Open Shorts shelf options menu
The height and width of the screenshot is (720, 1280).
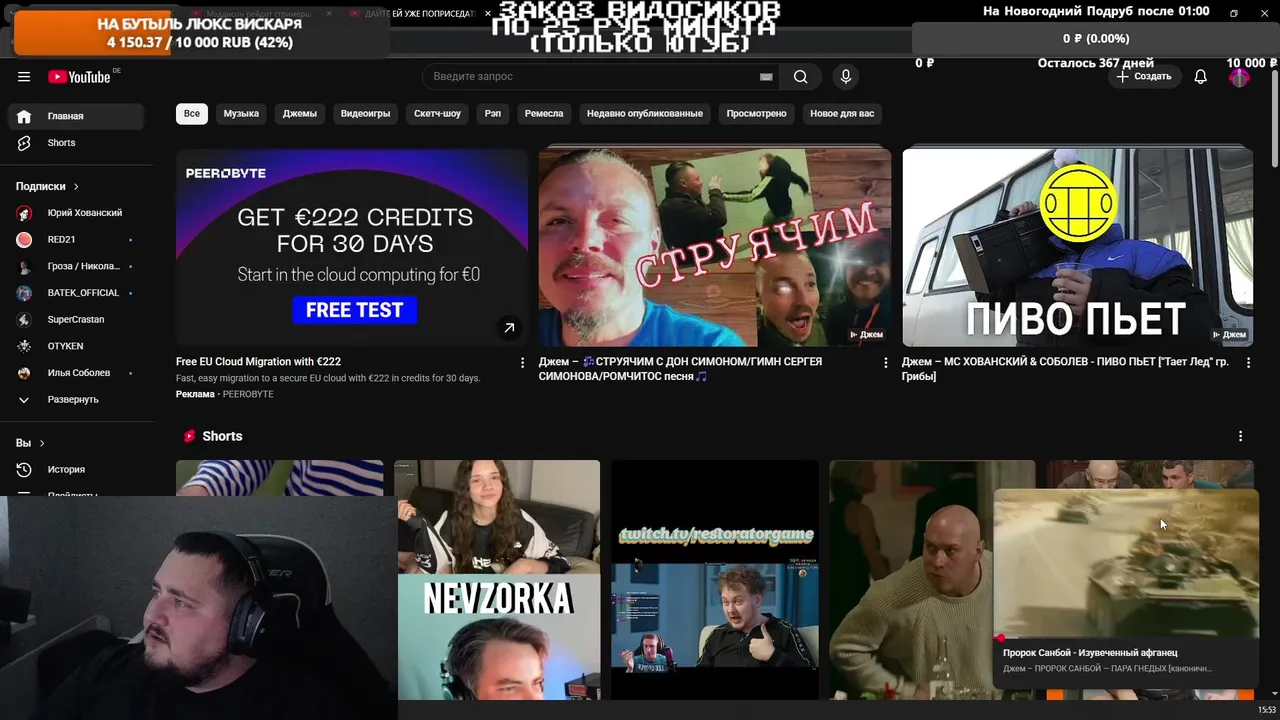(x=1240, y=436)
